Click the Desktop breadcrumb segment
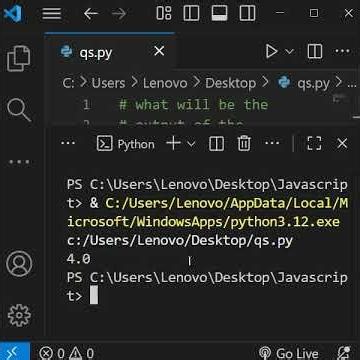The width and height of the screenshot is (360, 360). tap(230, 84)
